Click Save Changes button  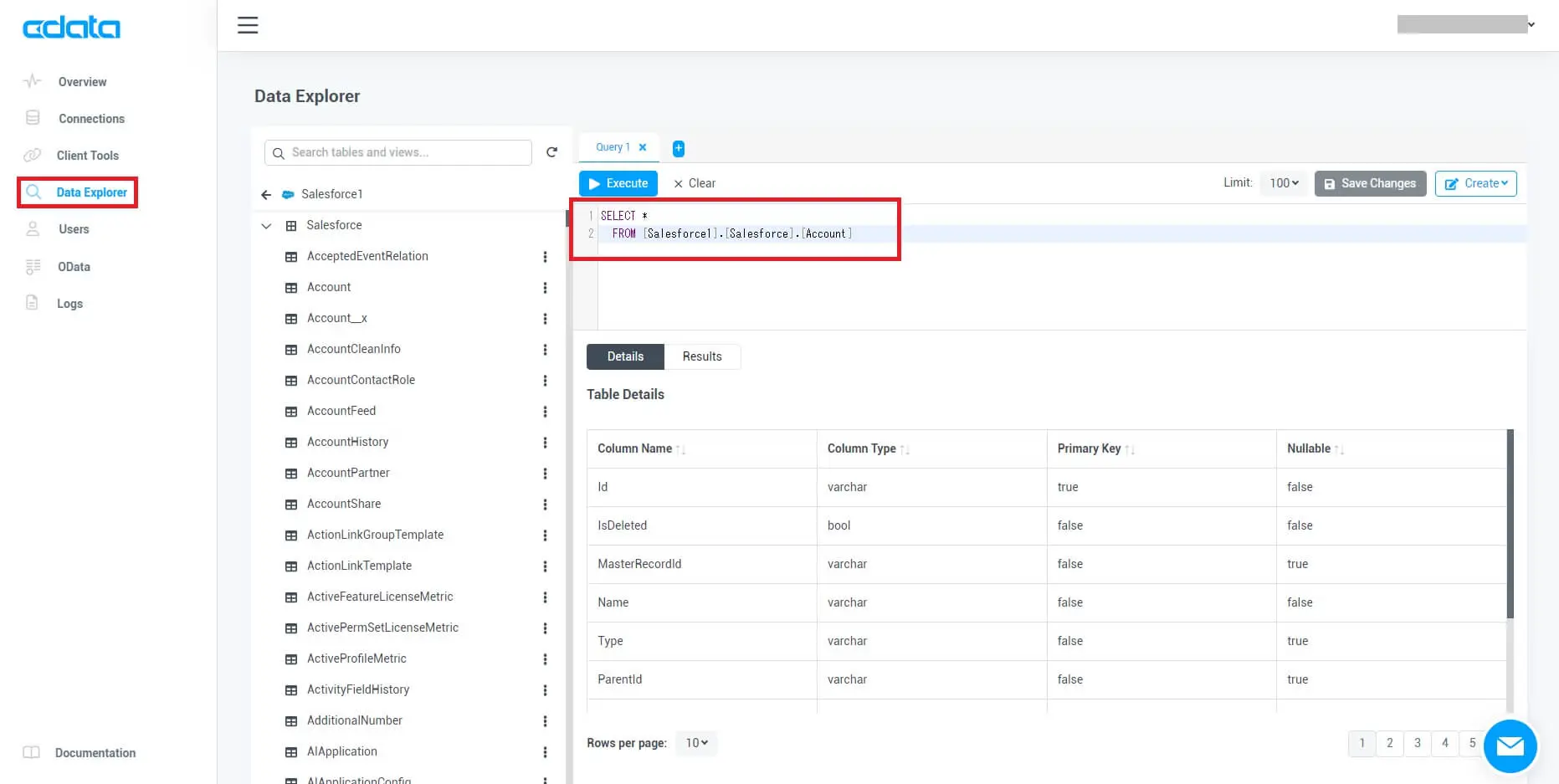1370,183
